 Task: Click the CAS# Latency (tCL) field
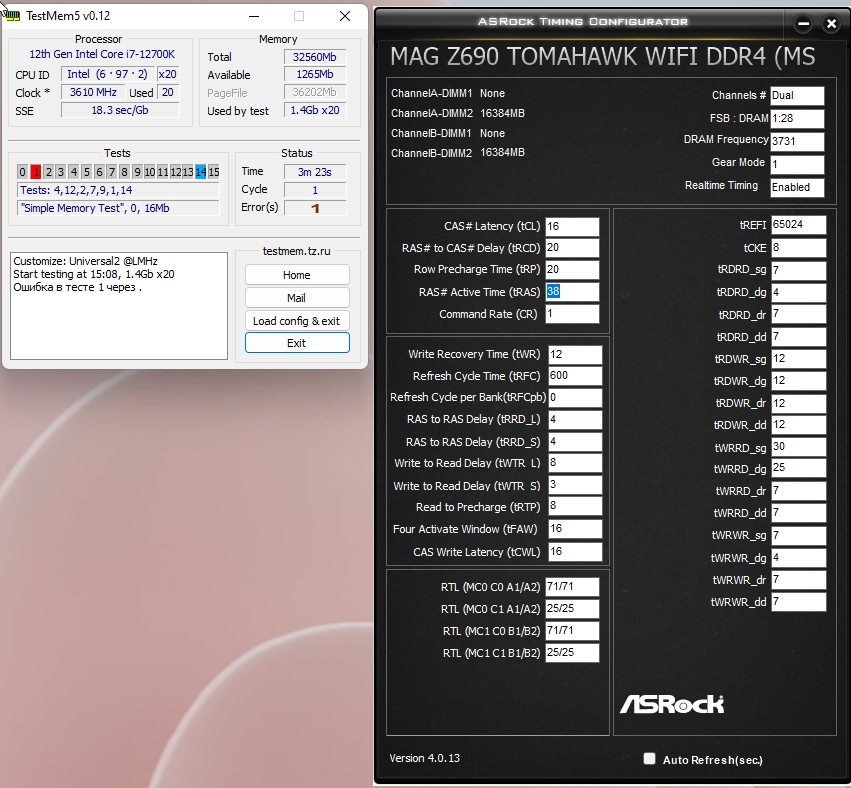pos(572,226)
